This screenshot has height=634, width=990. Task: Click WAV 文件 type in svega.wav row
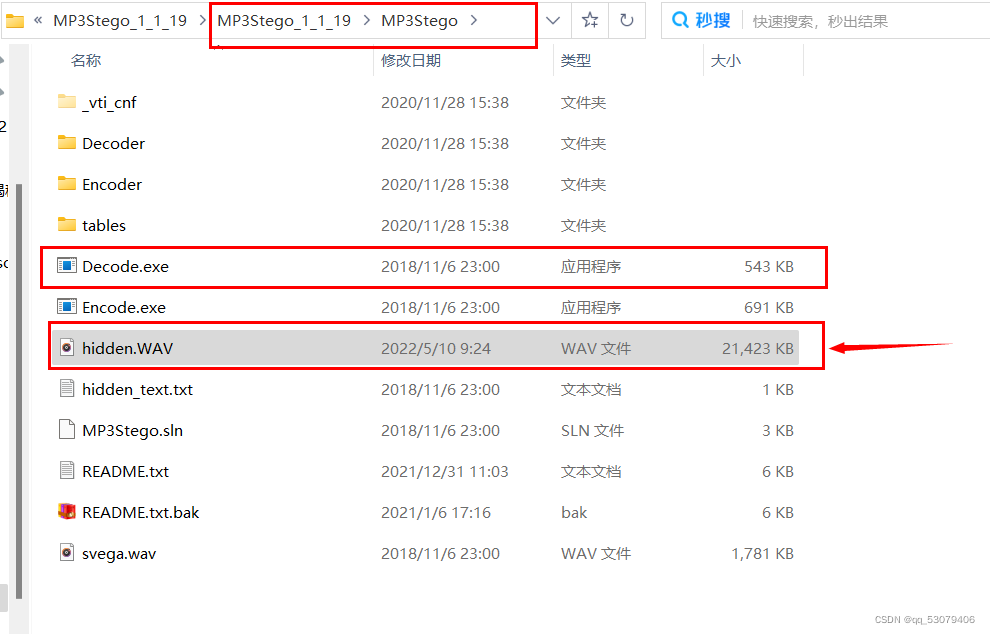click(596, 554)
